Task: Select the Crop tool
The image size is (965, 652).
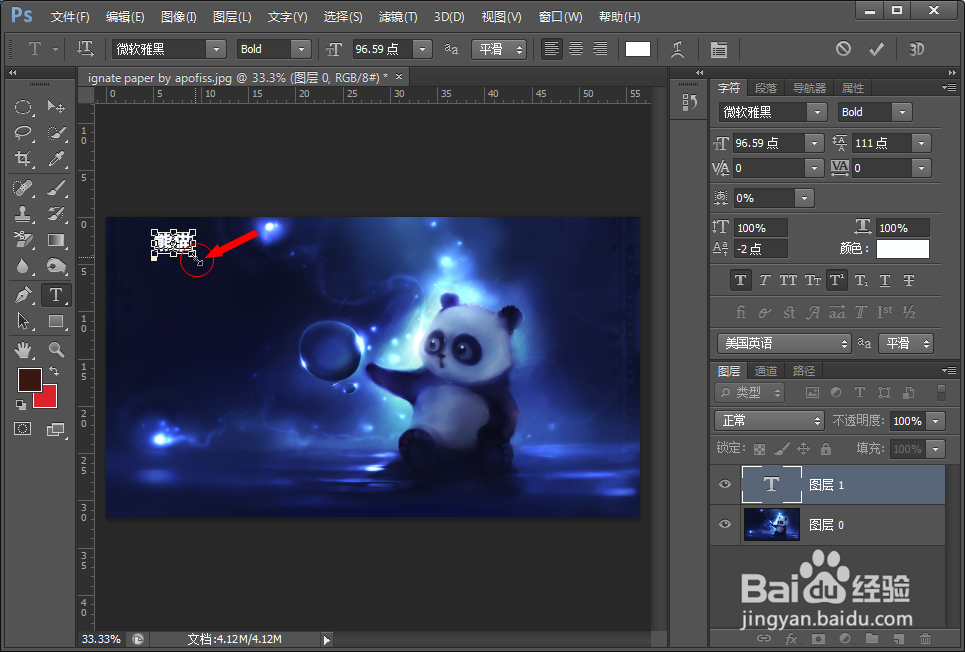Action: coord(23,158)
